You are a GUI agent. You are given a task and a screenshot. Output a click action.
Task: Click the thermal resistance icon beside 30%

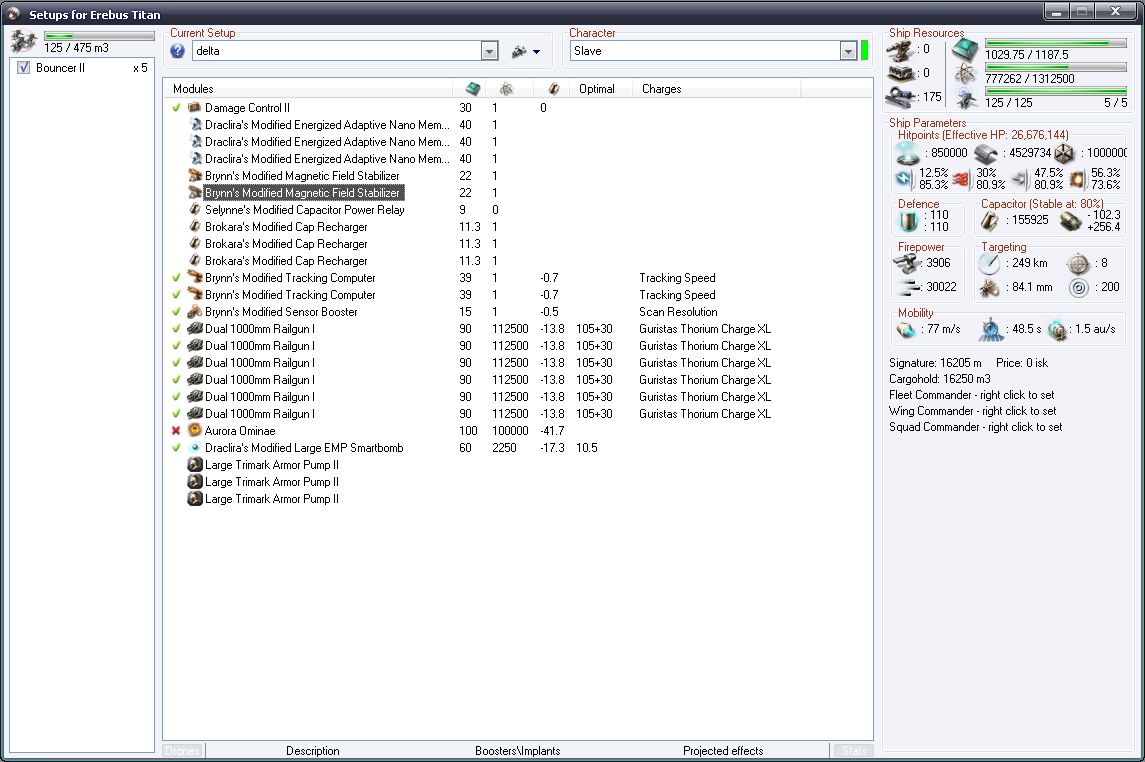coord(962,179)
